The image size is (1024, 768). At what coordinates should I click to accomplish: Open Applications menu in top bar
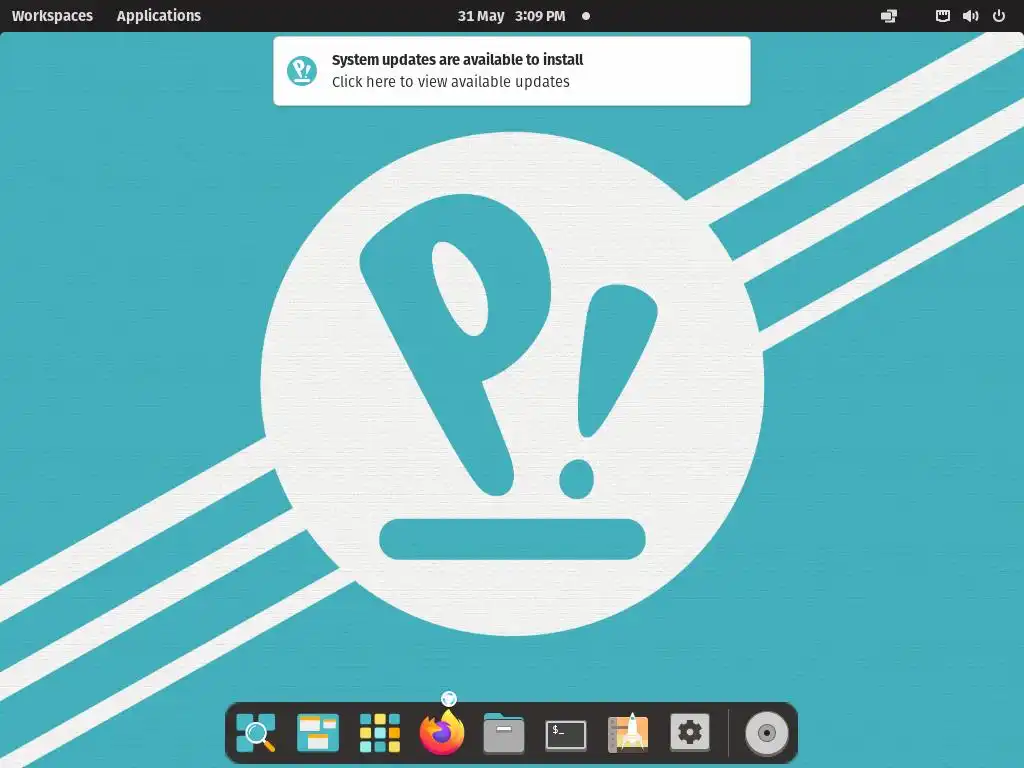point(159,16)
